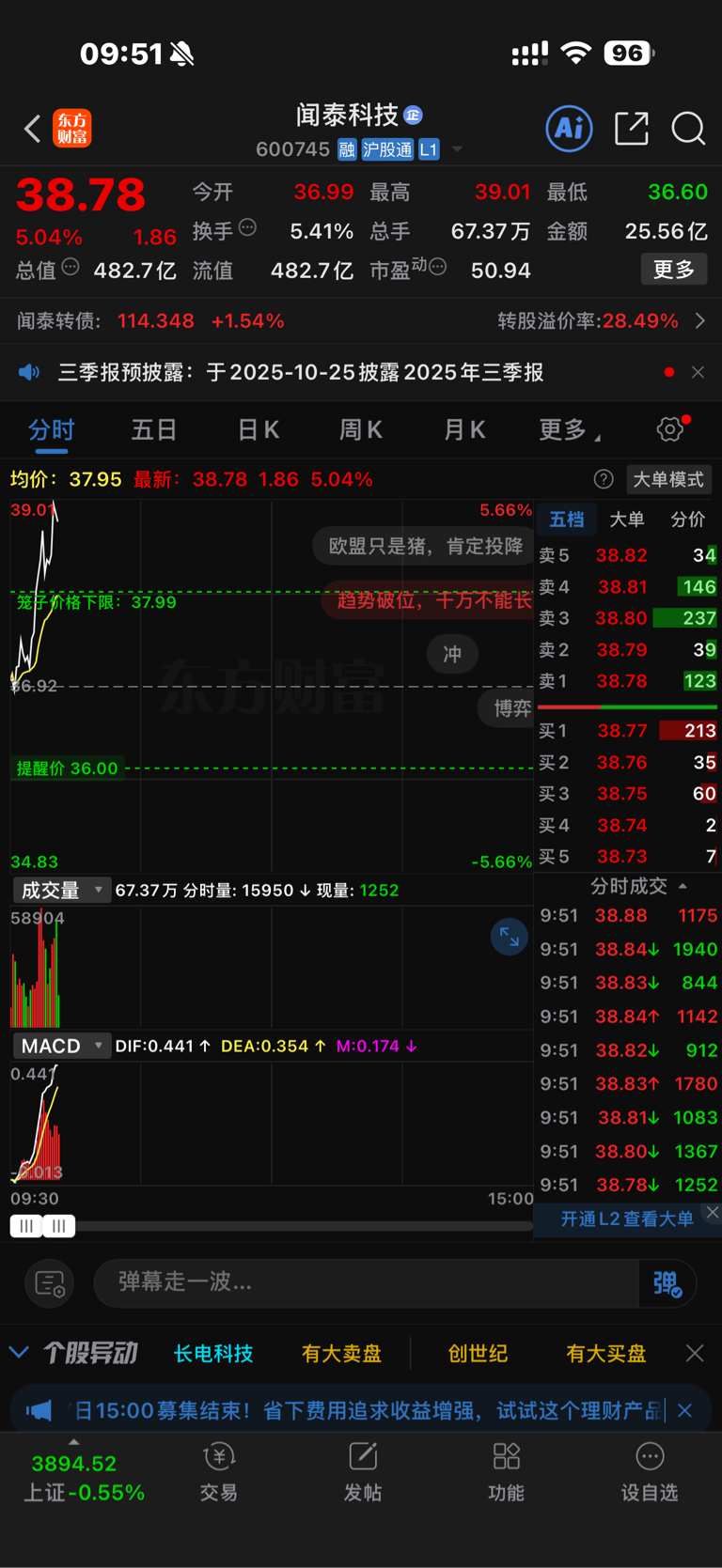The height and width of the screenshot is (1568, 722).
Task: Collapse the 个股异动 panel chevron
Action: click(19, 1353)
